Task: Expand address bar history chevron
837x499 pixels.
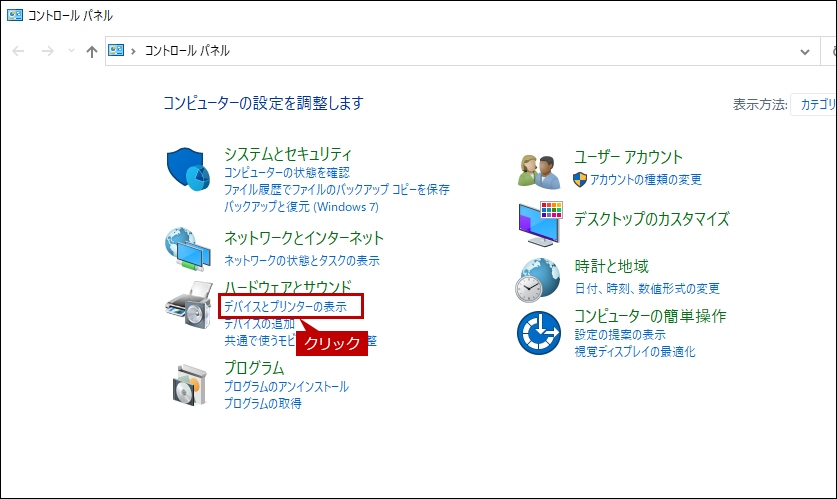Action: click(804, 52)
